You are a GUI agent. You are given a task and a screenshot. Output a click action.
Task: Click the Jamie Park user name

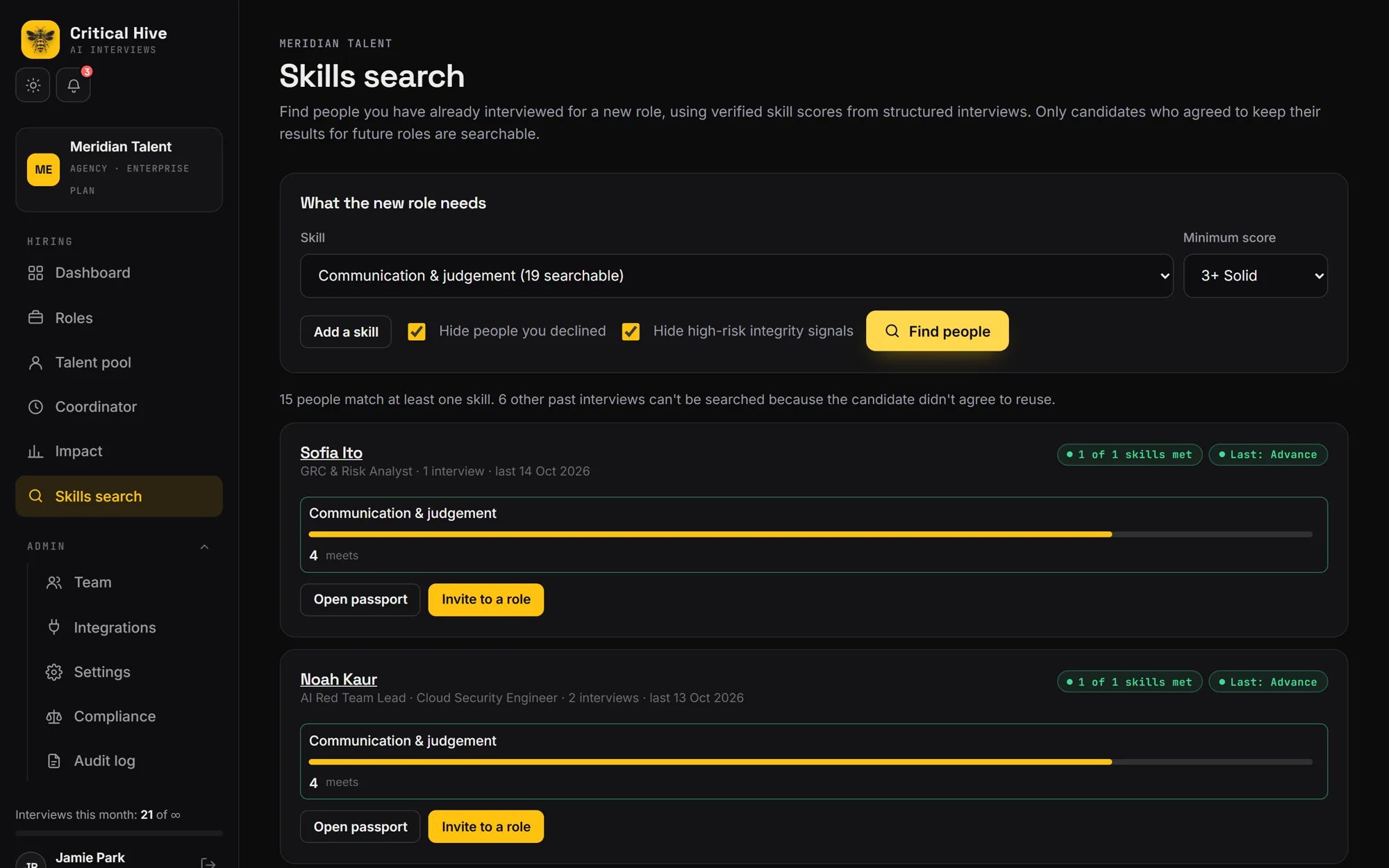90,858
